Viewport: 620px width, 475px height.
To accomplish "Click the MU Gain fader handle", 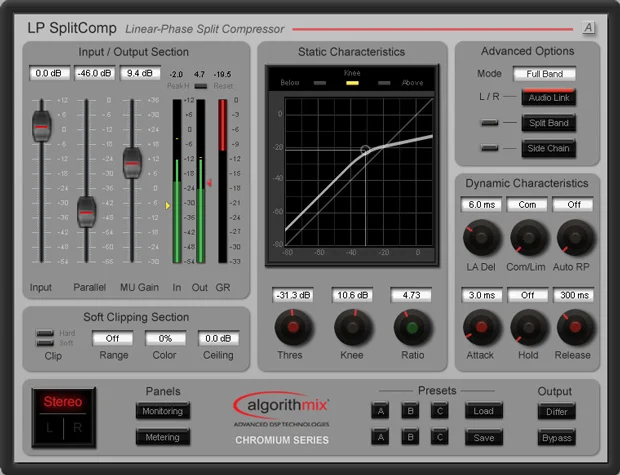I will coord(132,163).
